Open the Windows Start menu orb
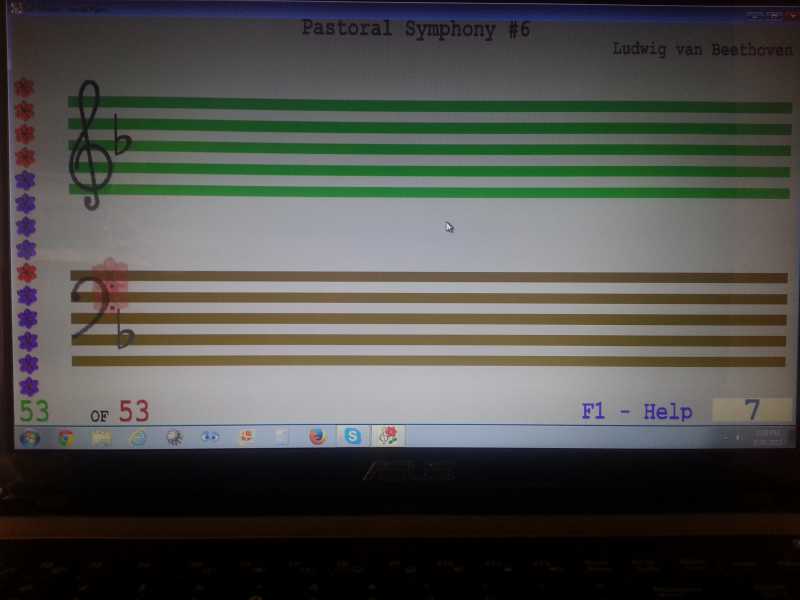 coord(30,438)
